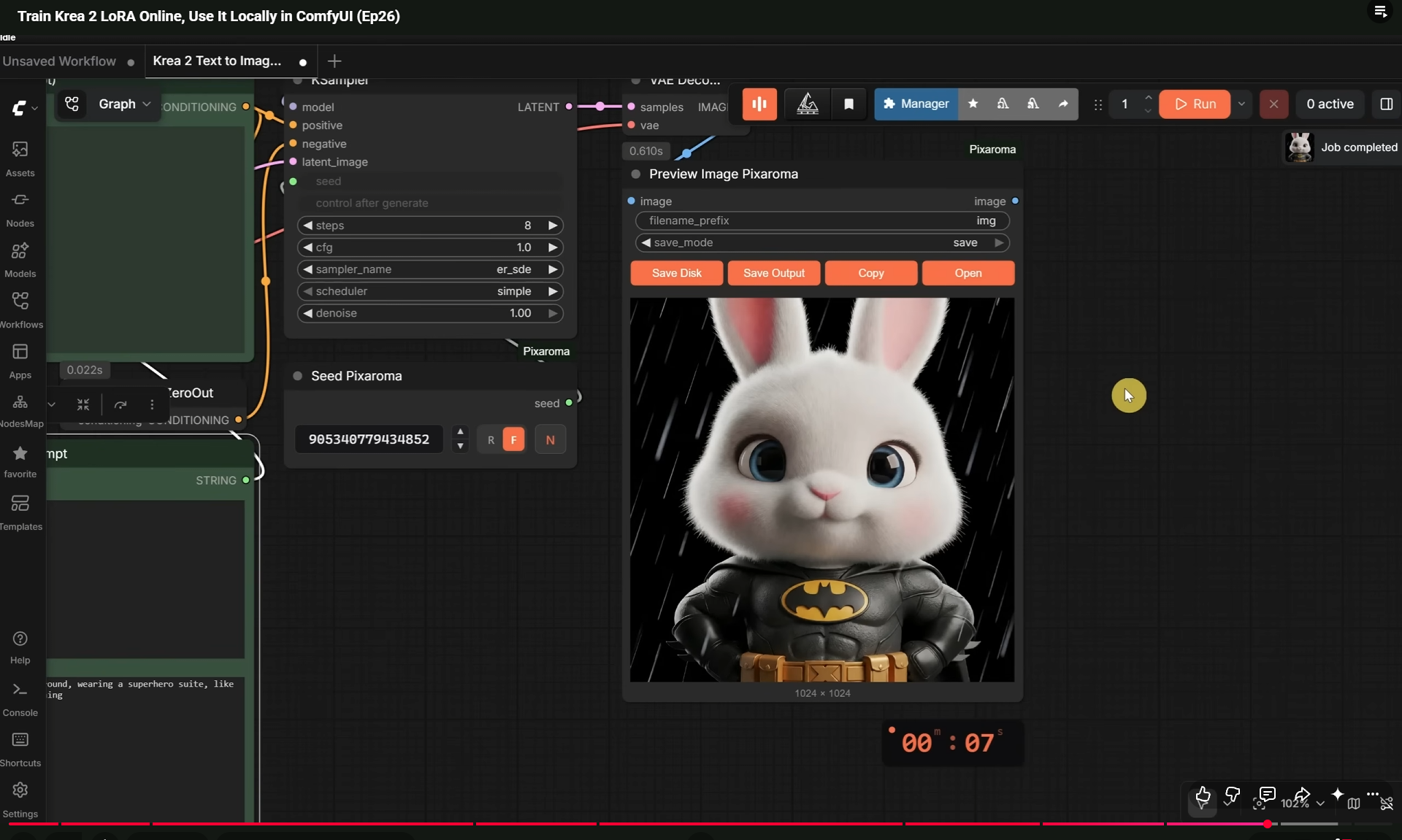Click the Run button

pyautogui.click(x=1195, y=104)
